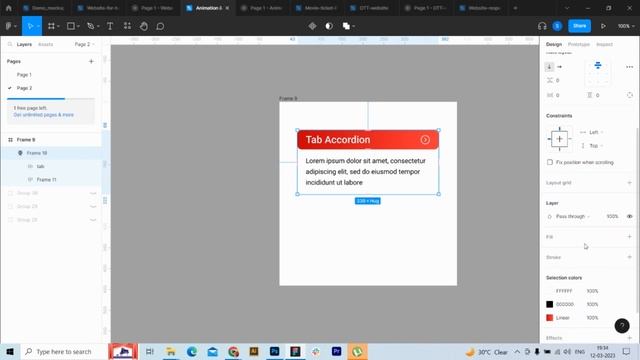
Task: Open the Figma main menu
Action: (9, 26)
